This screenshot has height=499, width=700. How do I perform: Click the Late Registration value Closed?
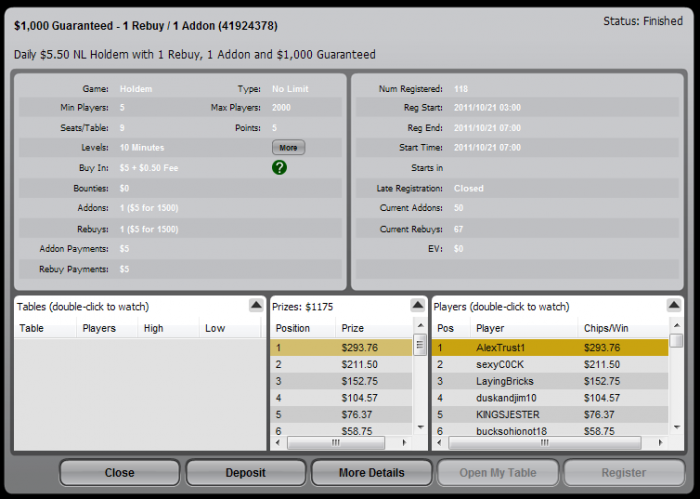tap(469, 188)
